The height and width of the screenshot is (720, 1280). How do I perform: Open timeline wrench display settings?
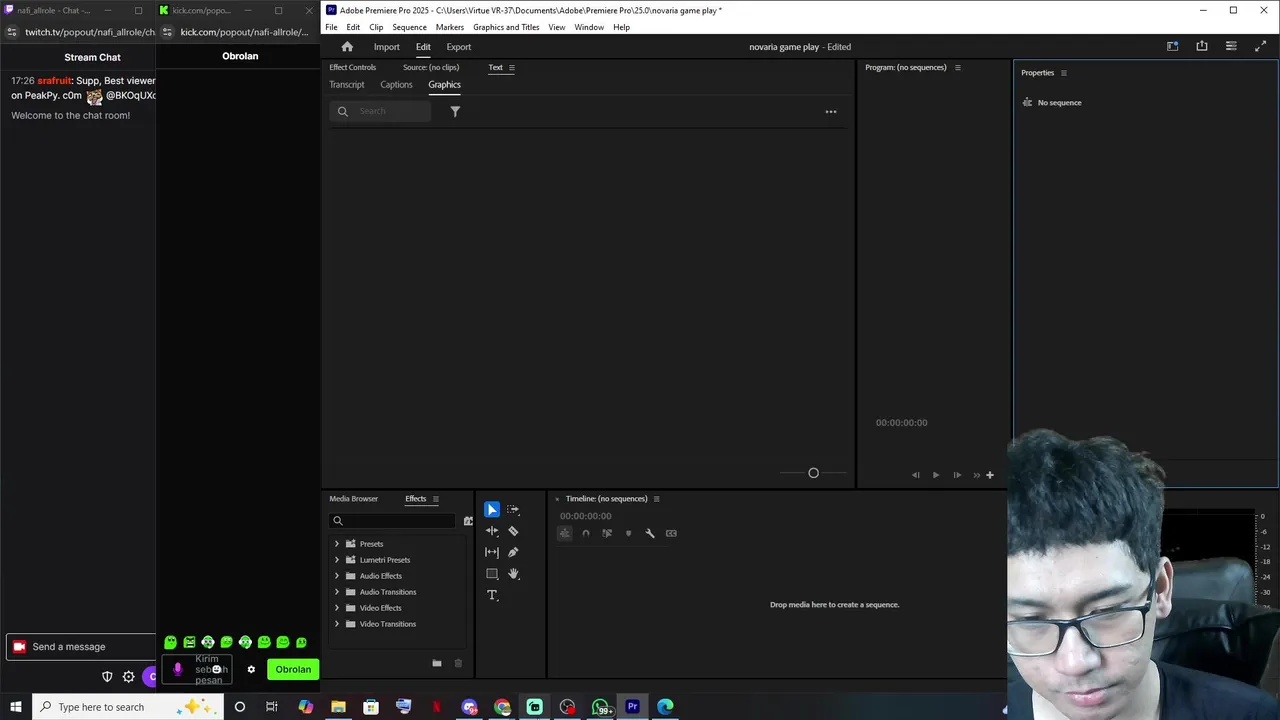pos(650,533)
